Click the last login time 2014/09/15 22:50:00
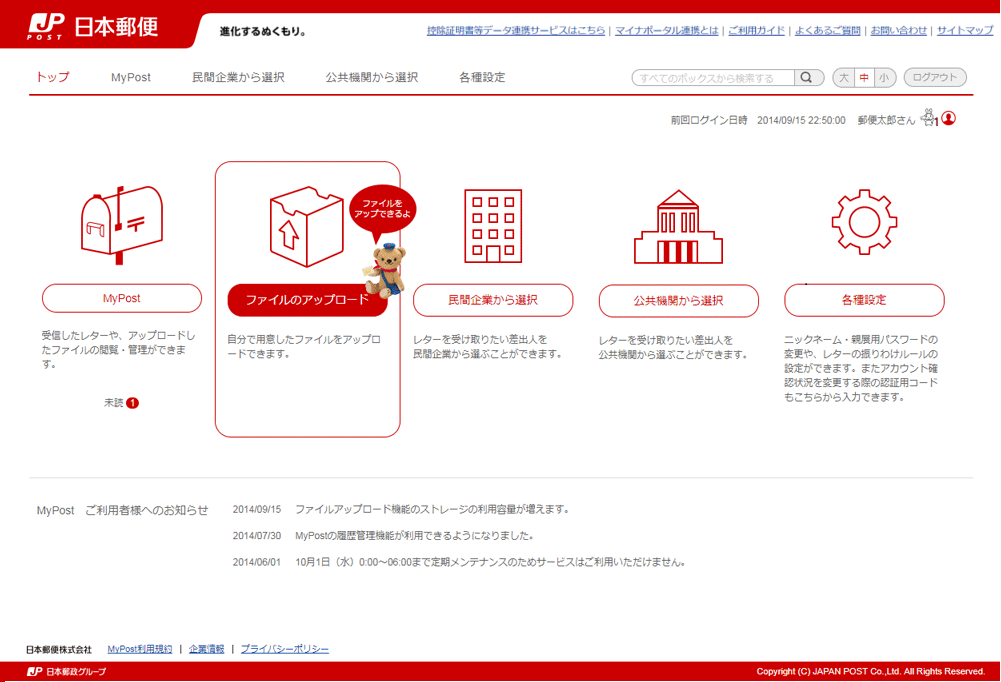The height and width of the screenshot is (682, 1001). 801,120
